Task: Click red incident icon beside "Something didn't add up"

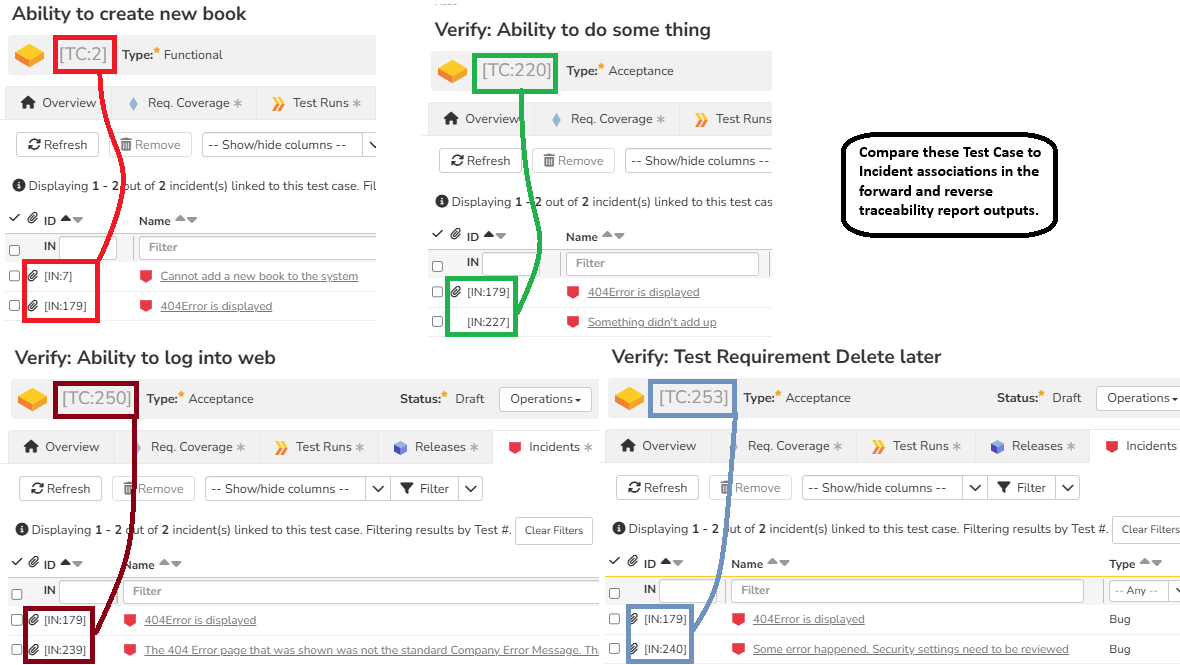Action: 573,322
